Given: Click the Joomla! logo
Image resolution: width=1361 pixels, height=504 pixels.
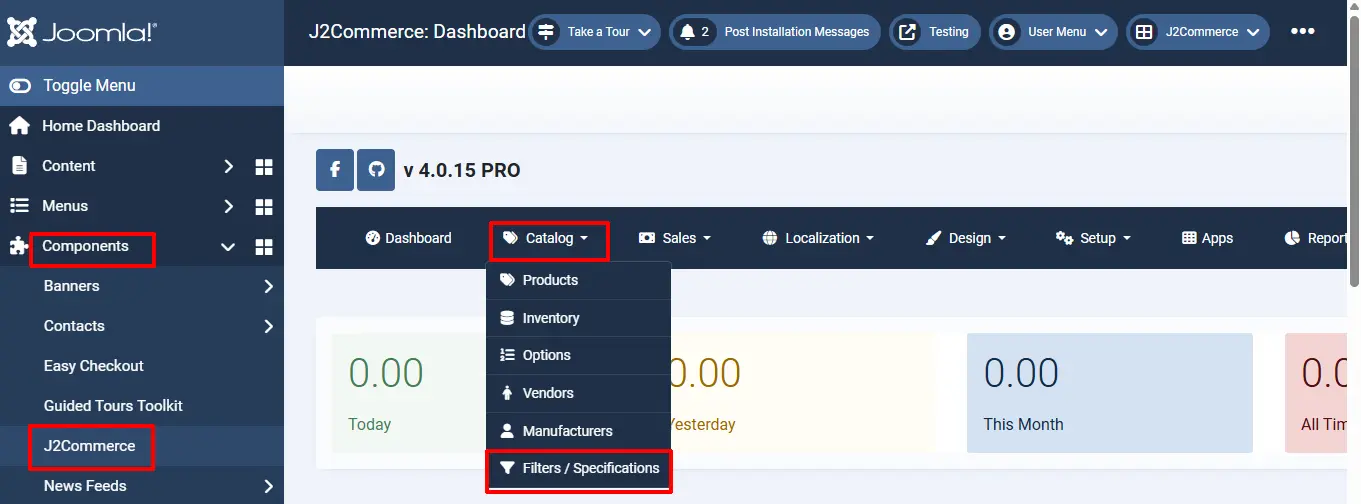Looking at the screenshot, I should coord(81,32).
